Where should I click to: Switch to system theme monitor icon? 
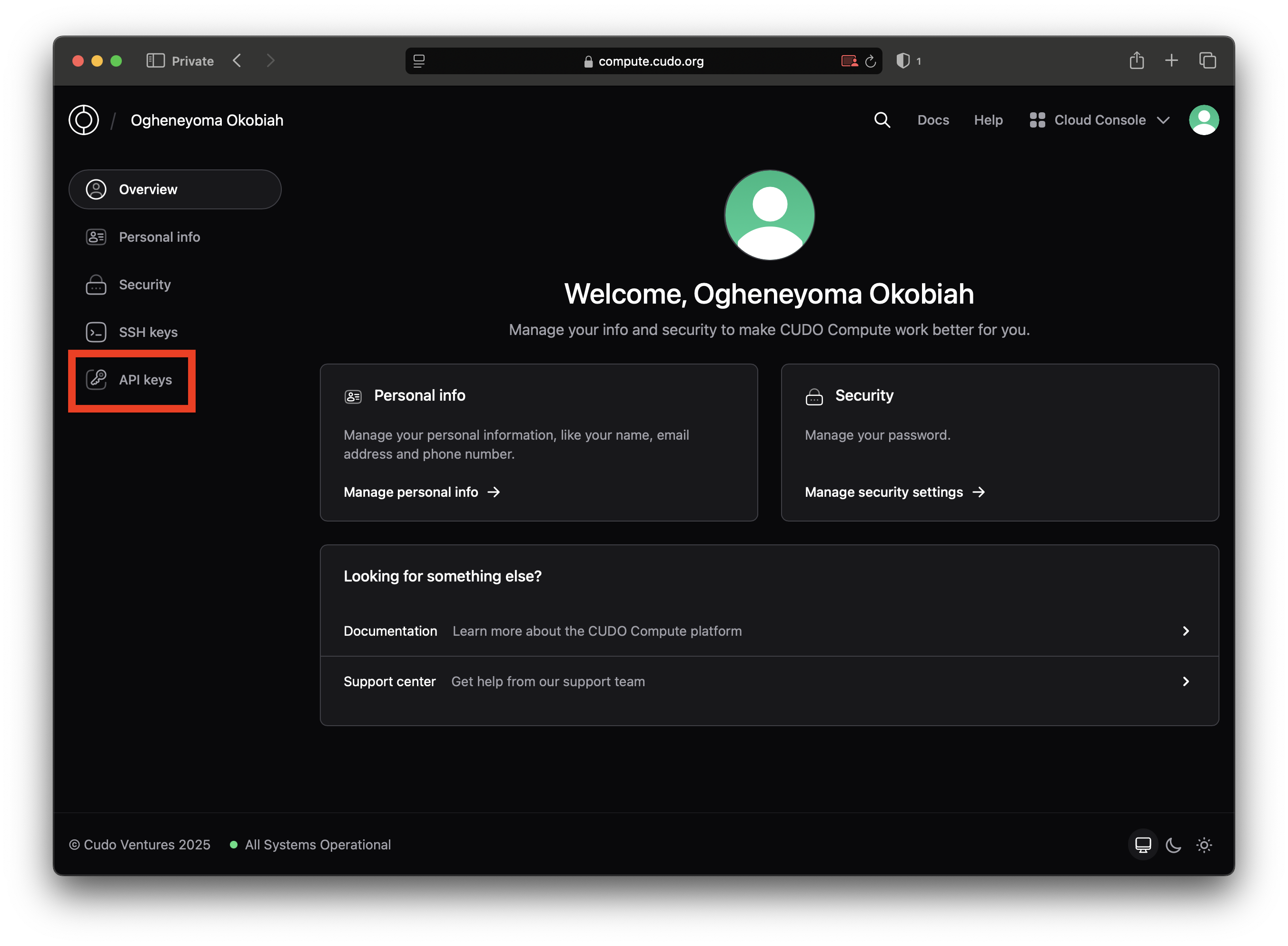pyautogui.click(x=1142, y=845)
